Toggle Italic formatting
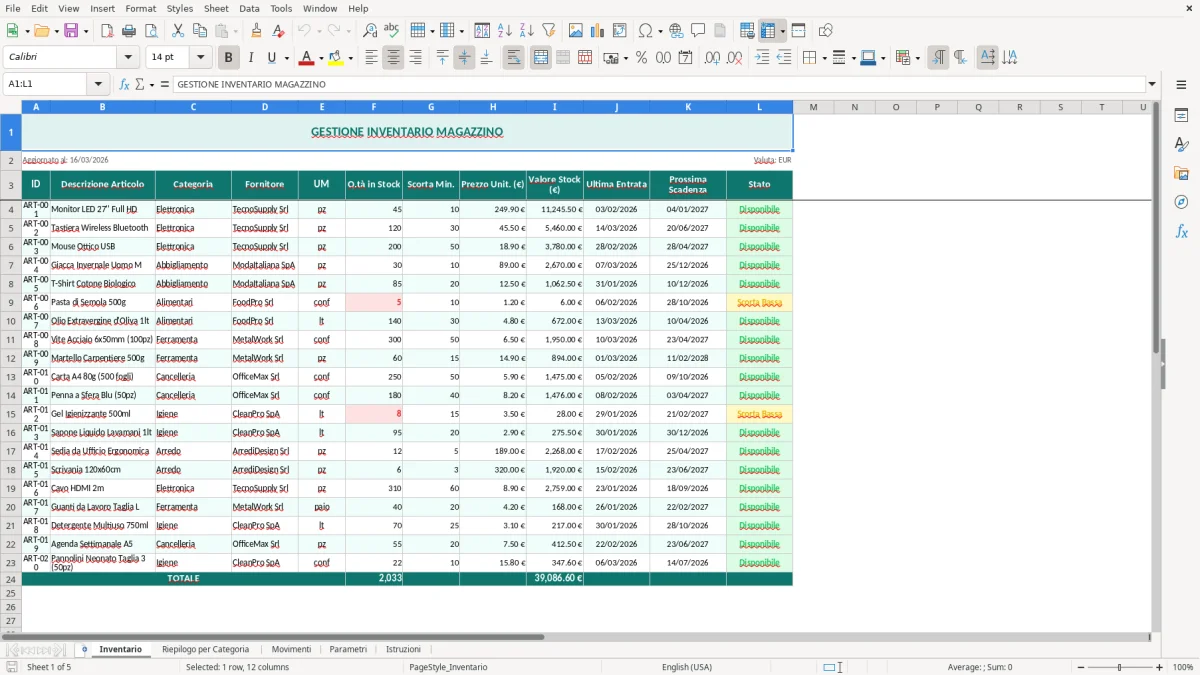The height and width of the screenshot is (675, 1200). pyautogui.click(x=250, y=58)
